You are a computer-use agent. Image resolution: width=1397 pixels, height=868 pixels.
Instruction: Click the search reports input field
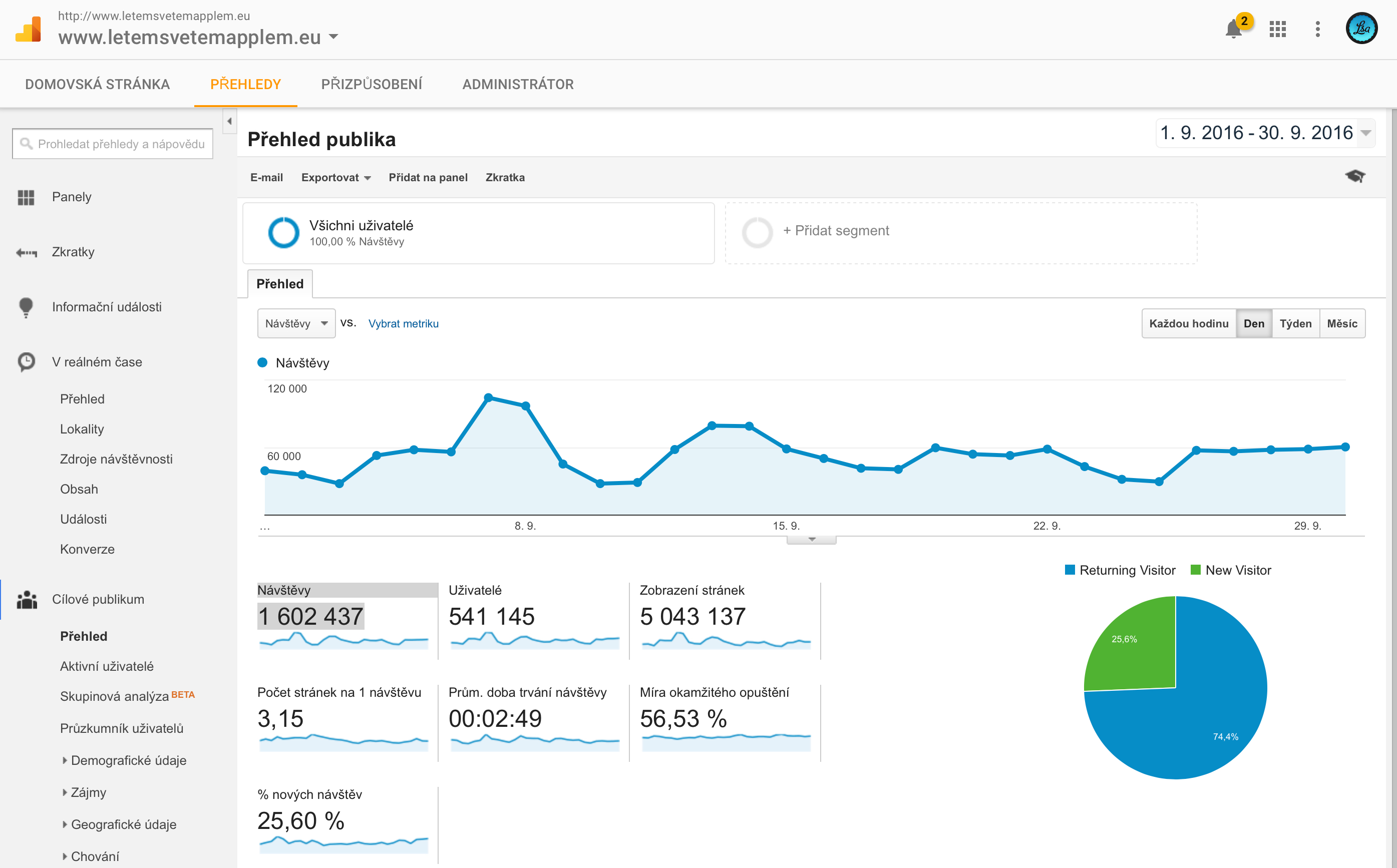click(x=113, y=144)
